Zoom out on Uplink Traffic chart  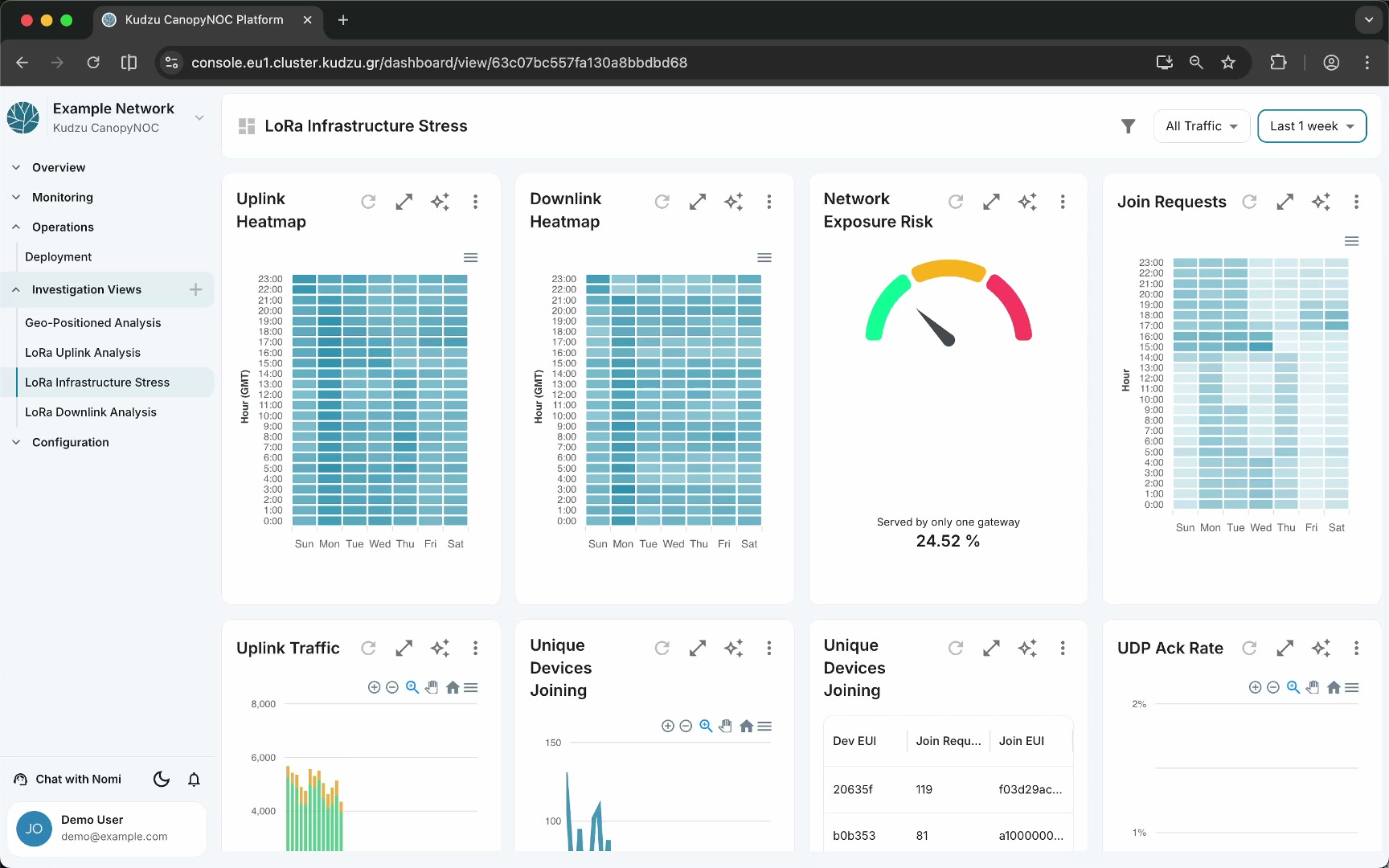392,687
